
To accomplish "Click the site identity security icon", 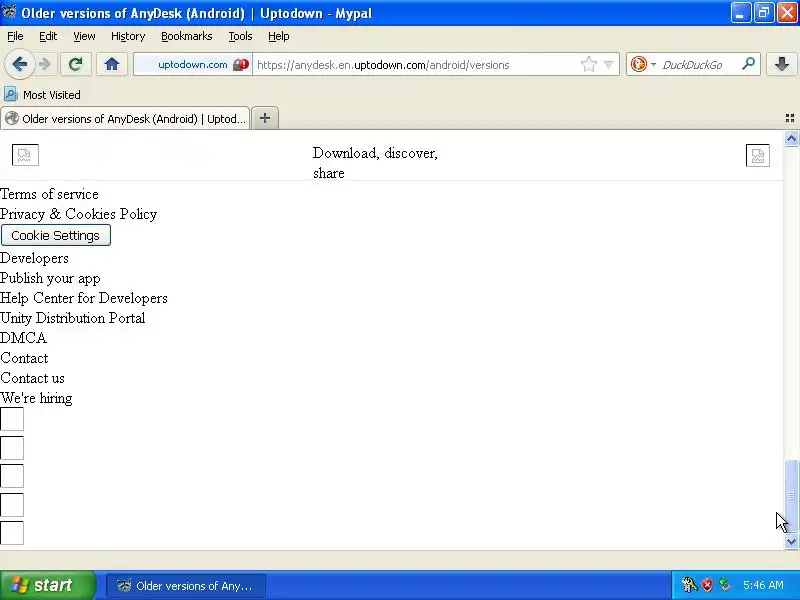I will click(241, 65).
